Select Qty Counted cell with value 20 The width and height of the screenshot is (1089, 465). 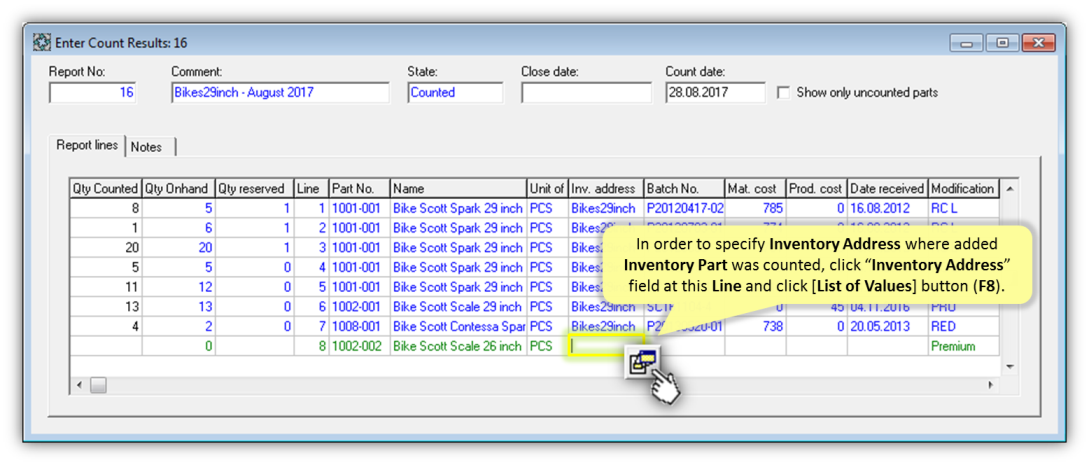click(x=106, y=248)
